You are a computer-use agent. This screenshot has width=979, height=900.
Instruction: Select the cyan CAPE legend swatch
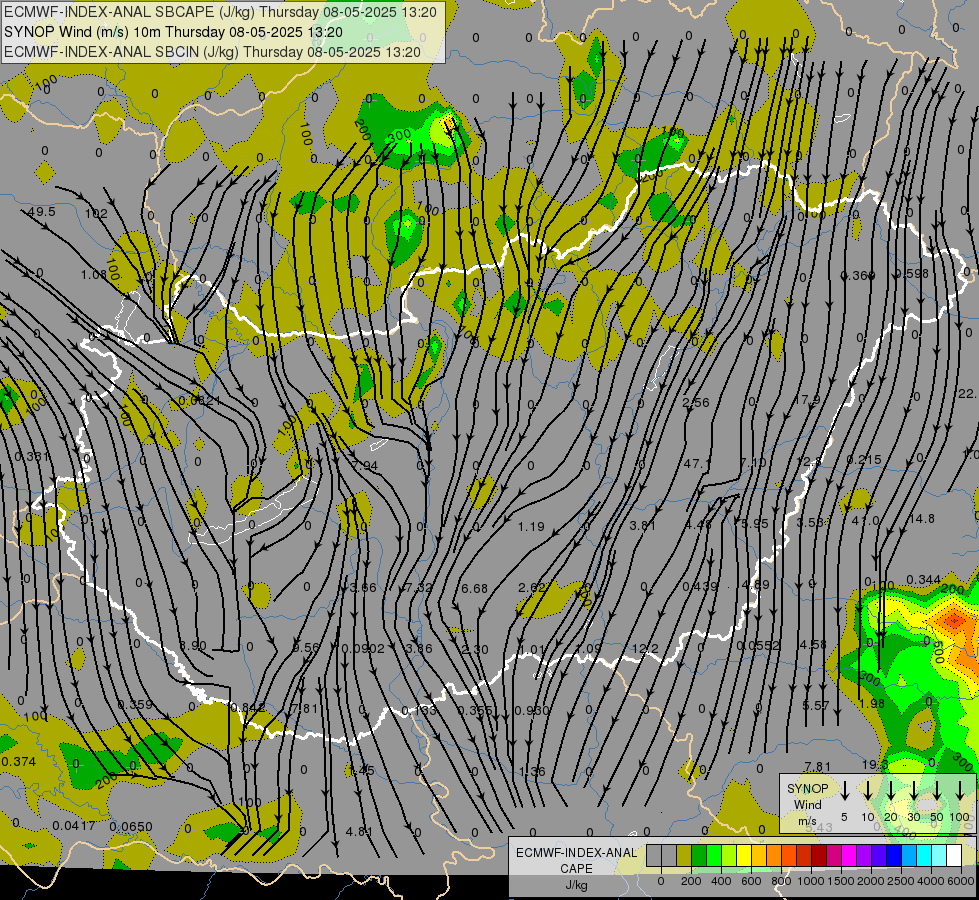[x=923, y=856]
